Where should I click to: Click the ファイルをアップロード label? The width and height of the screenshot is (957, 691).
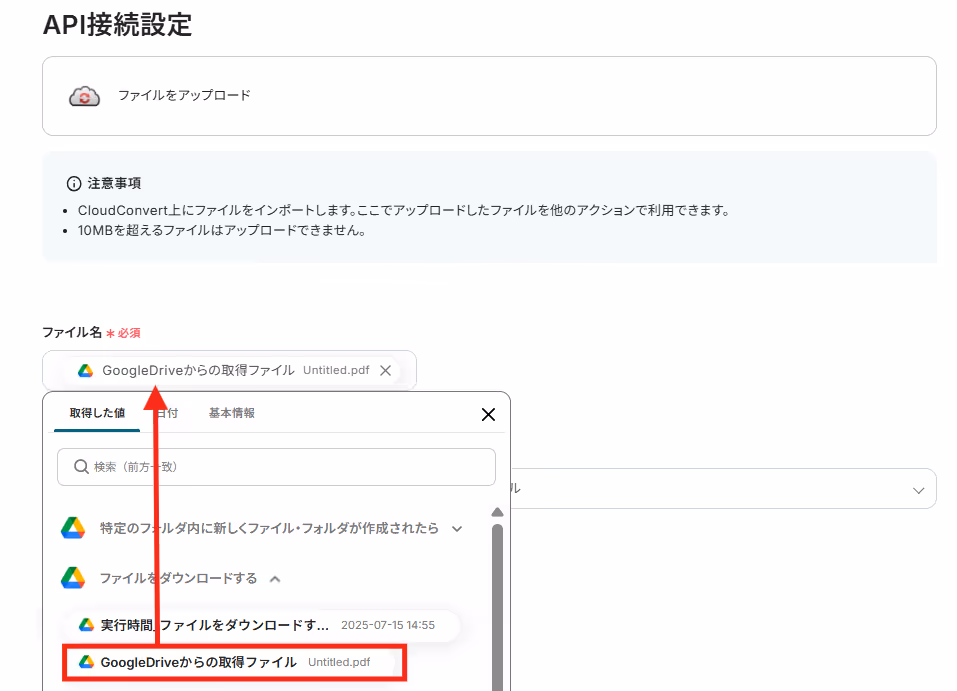click(184, 95)
